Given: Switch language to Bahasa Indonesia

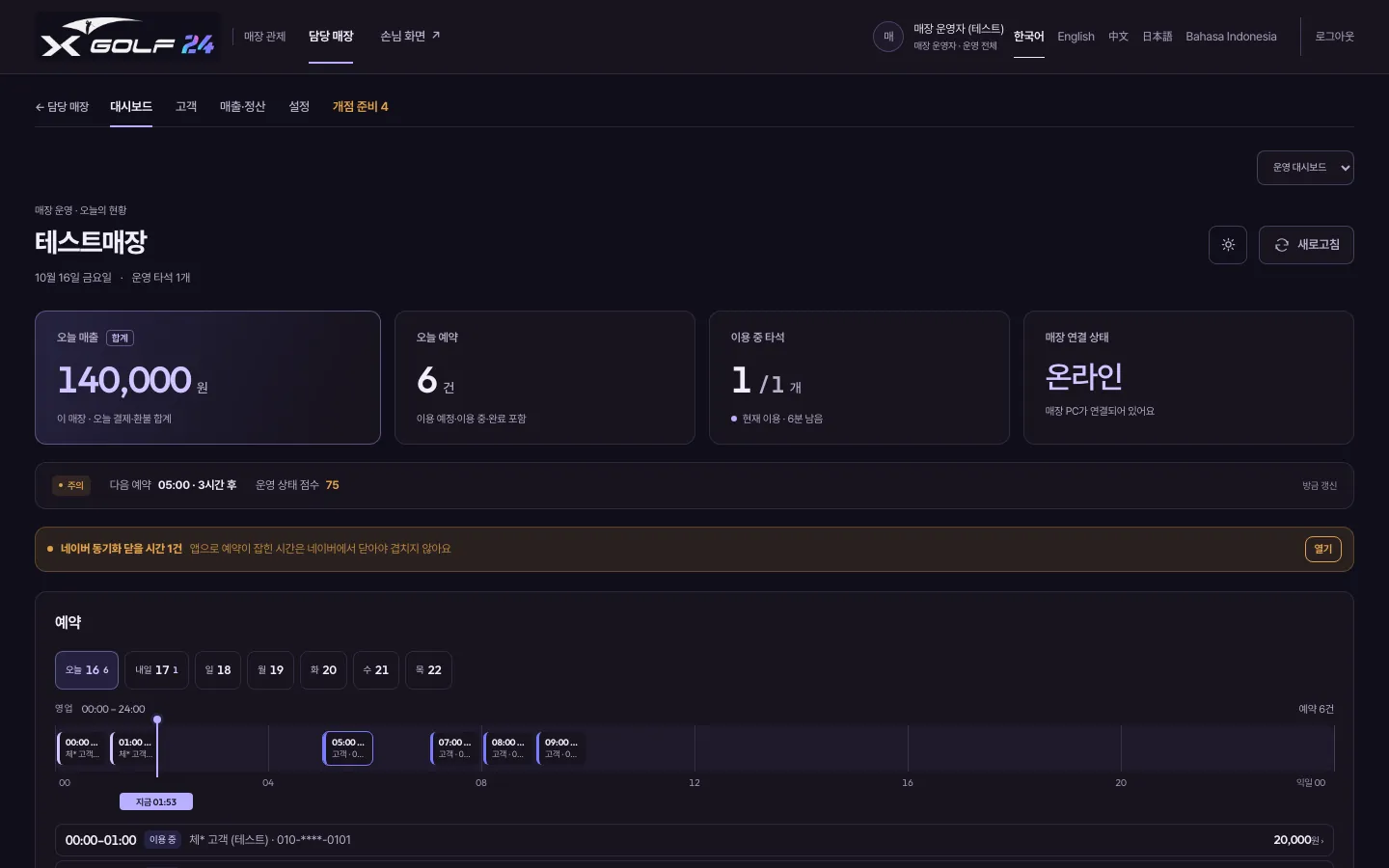Looking at the screenshot, I should [x=1231, y=37].
